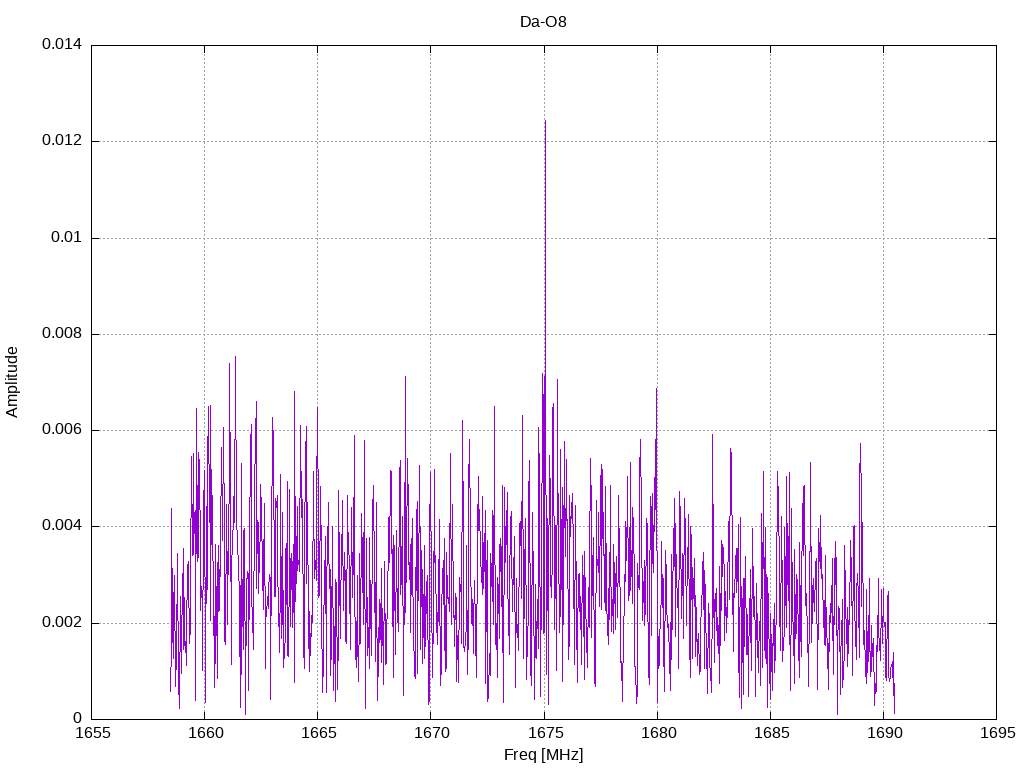
Task: Click the 'Amplitude' y-axis label
Action: click(x=12, y=382)
